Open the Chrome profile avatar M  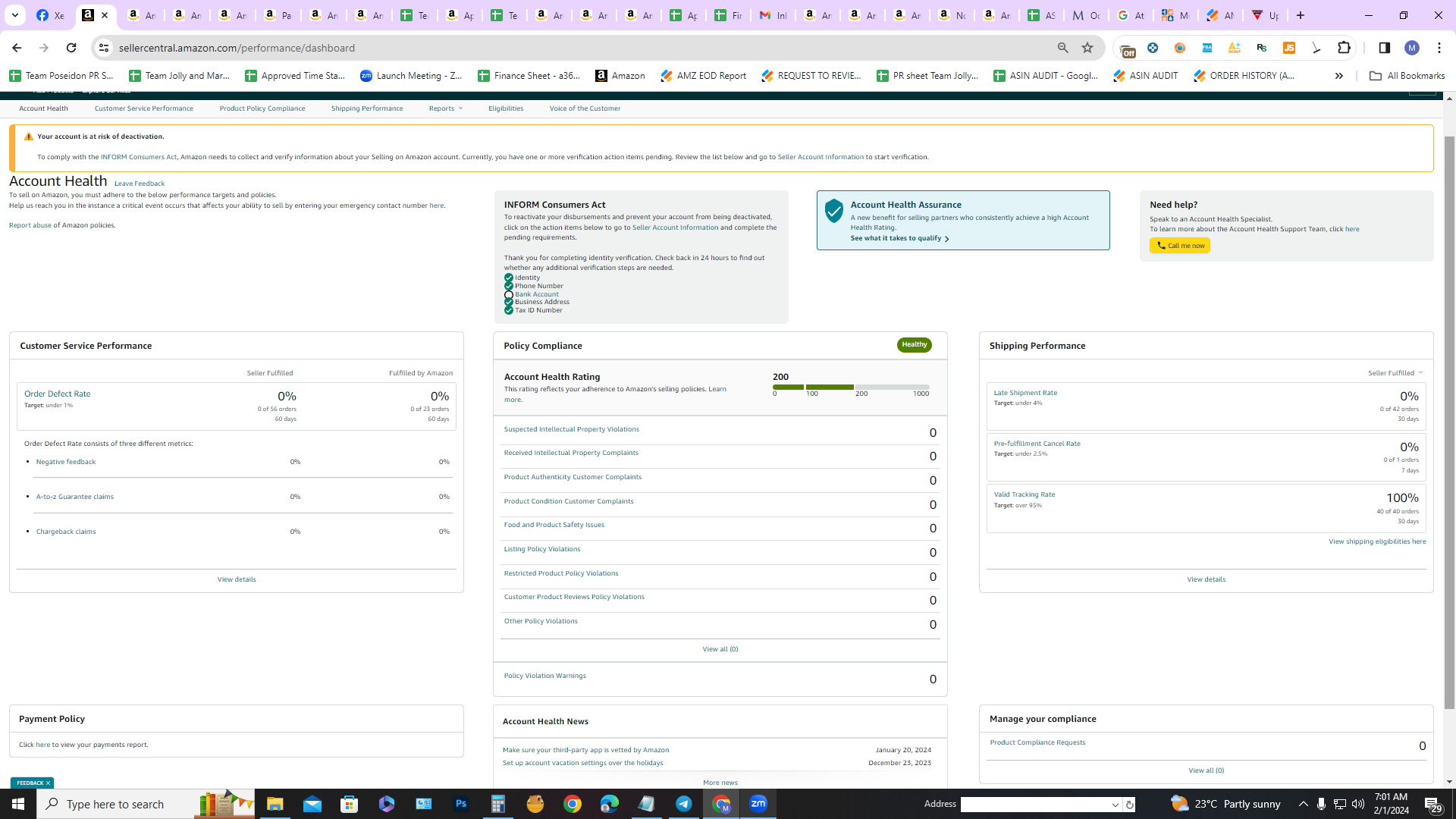click(1412, 48)
